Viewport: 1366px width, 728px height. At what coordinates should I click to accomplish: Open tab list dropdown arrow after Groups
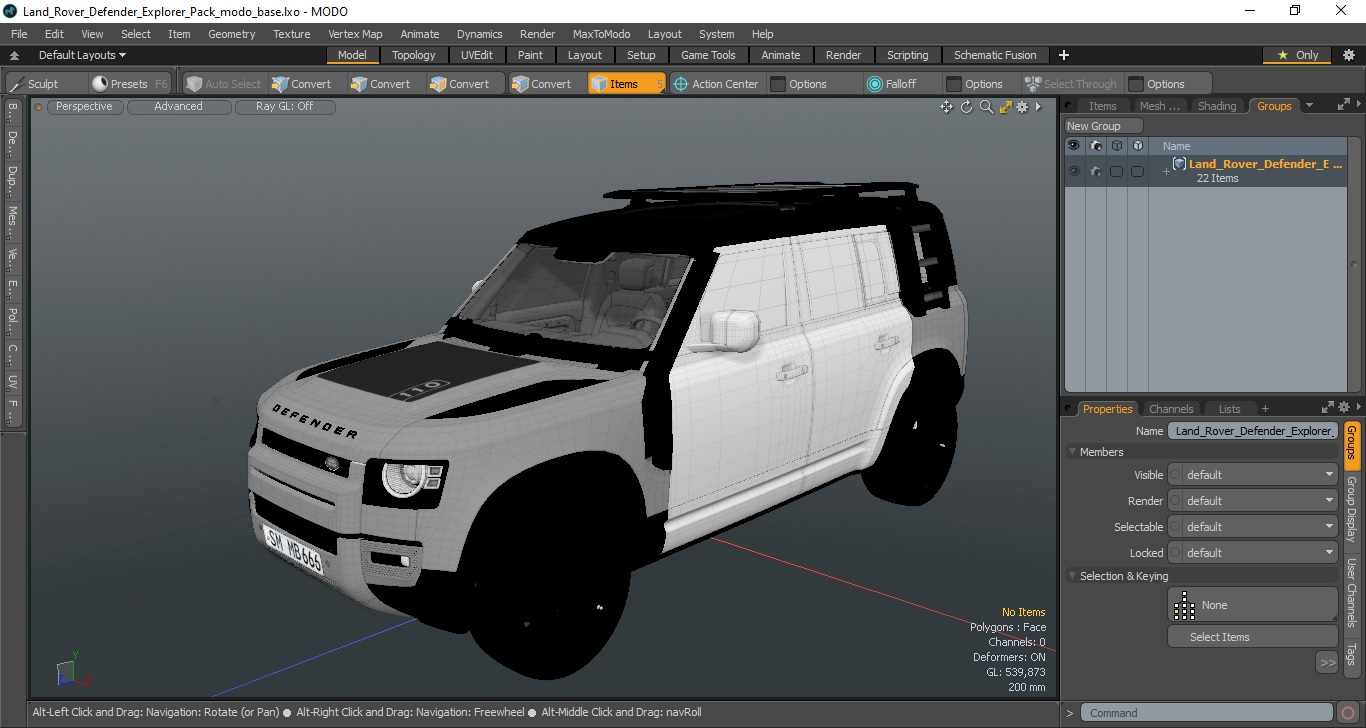click(1309, 106)
